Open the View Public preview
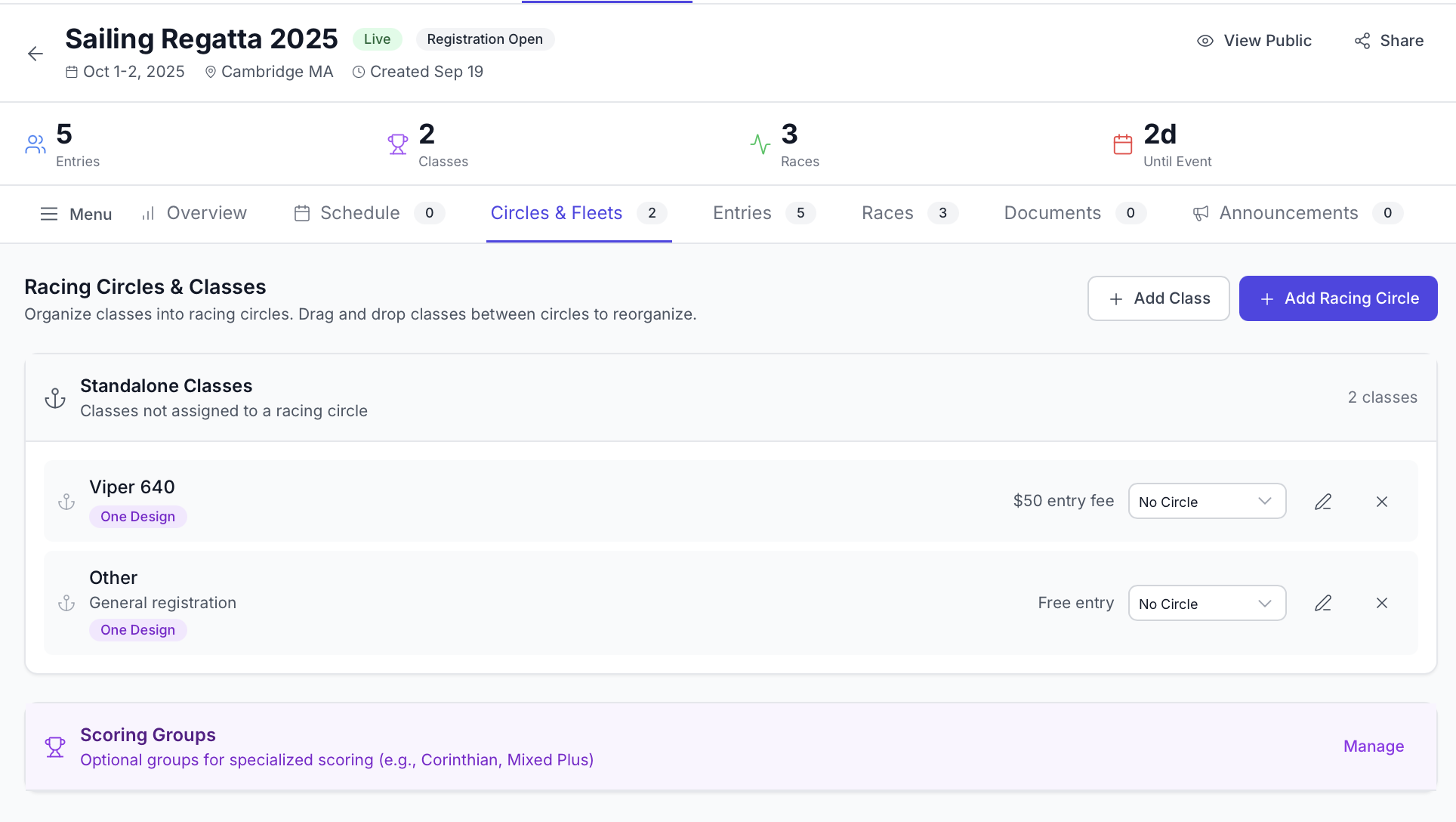This screenshot has width=1456, height=822. (x=1254, y=41)
